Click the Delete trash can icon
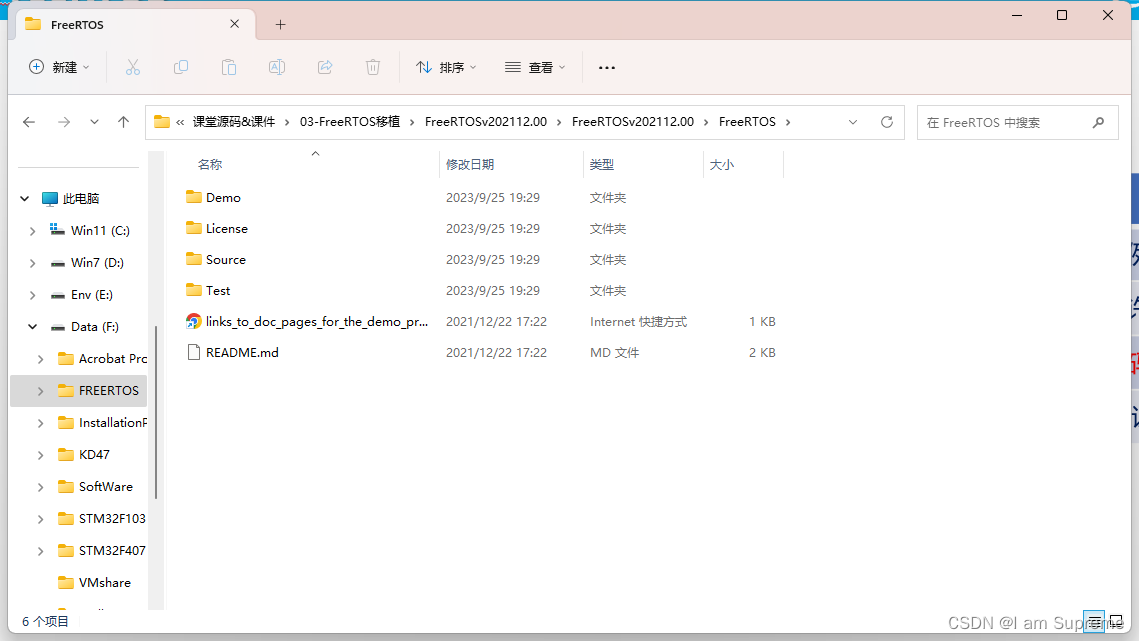This screenshot has height=641, width=1139. point(373,68)
